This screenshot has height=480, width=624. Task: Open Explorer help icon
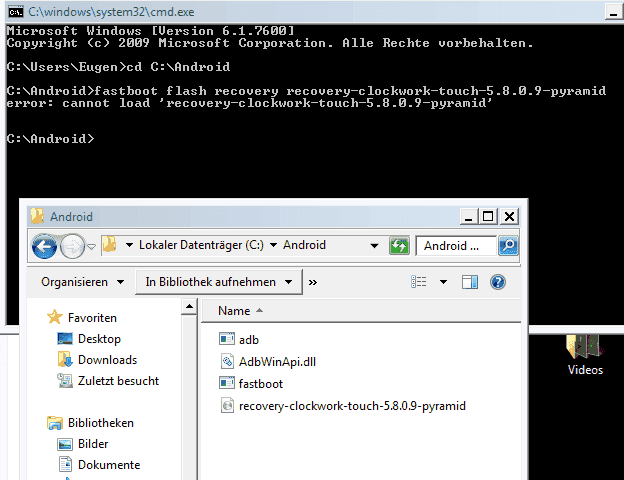click(498, 282)
